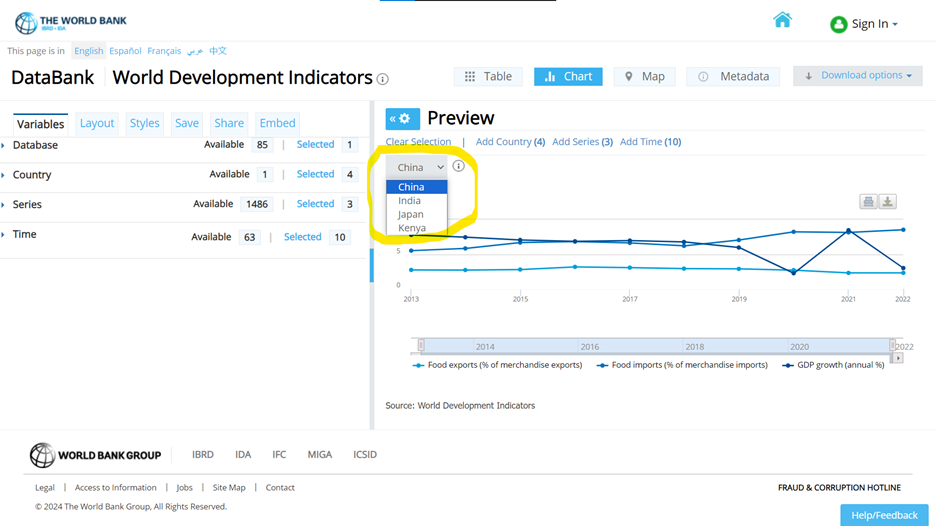The width and height of the screenshot is (936, 526).
Task: Switch to the Layout tab
Action: pos(97,123)
